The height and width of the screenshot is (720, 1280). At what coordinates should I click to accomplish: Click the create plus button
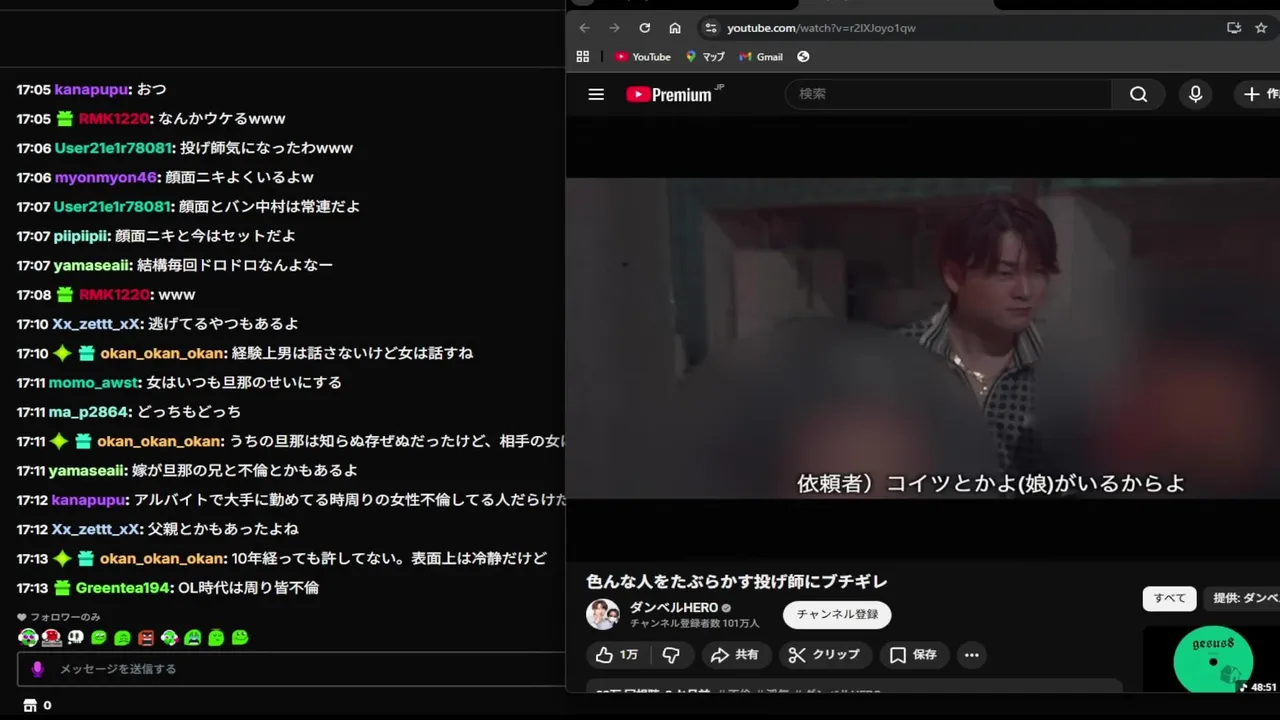(x=1257, y=94)
